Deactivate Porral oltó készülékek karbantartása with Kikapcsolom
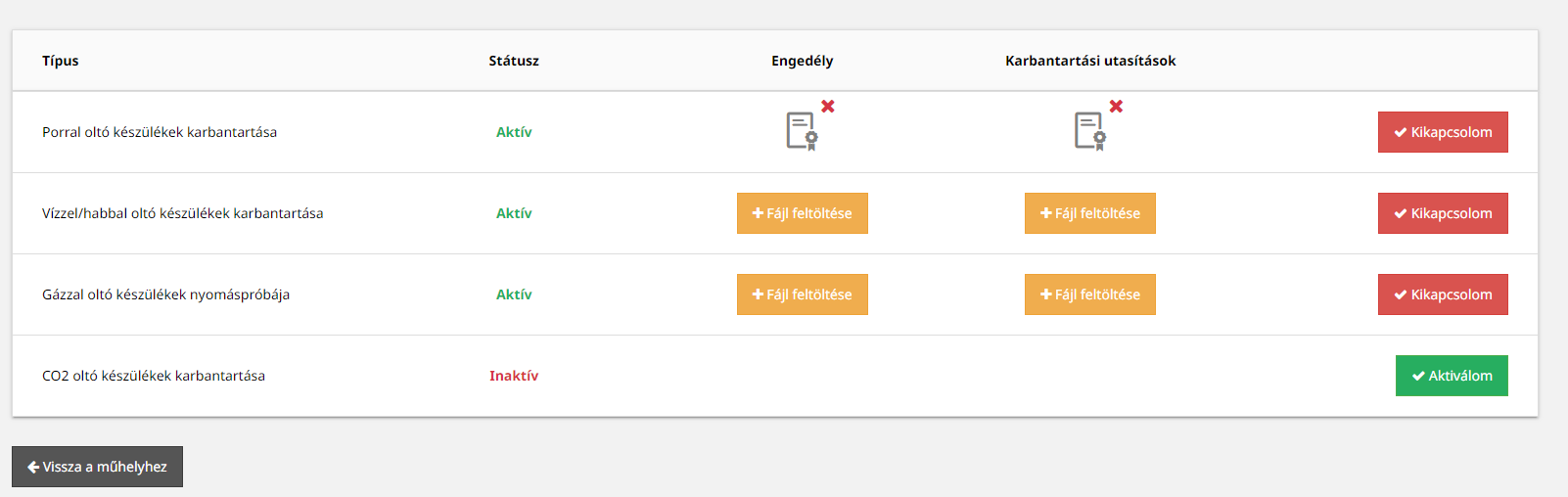 point(1443,132)
